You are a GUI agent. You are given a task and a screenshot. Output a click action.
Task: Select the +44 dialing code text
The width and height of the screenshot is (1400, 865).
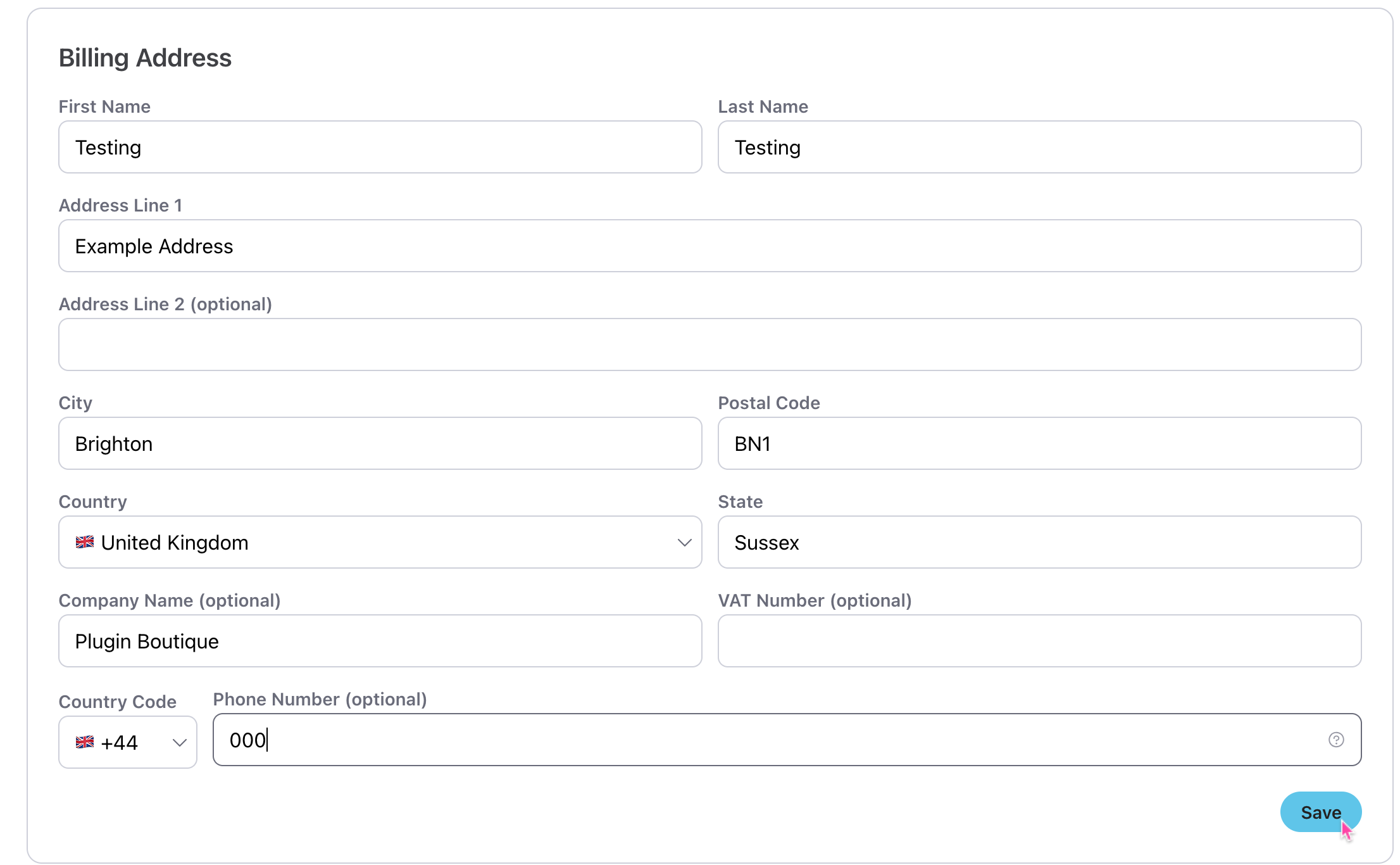click(x=119, y=742)
